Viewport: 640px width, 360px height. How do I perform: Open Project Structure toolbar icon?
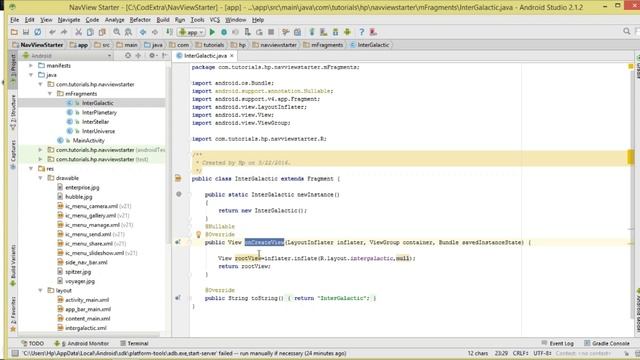point(298,32)
